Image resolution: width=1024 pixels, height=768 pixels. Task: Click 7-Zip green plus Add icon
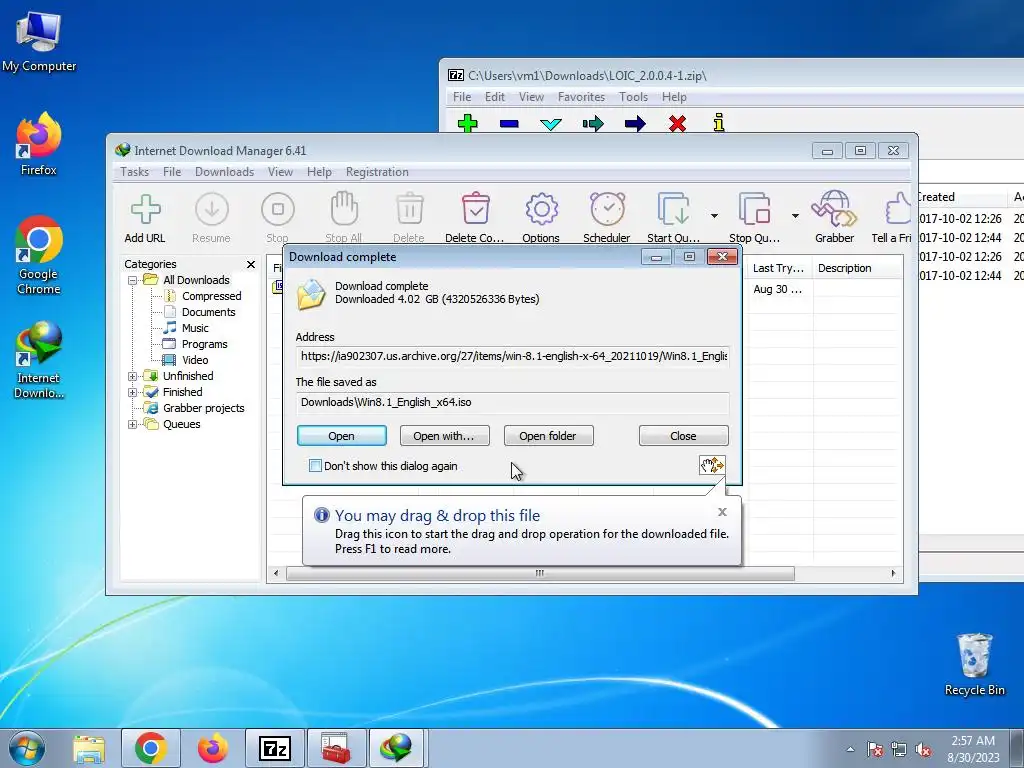click(468, 123)
